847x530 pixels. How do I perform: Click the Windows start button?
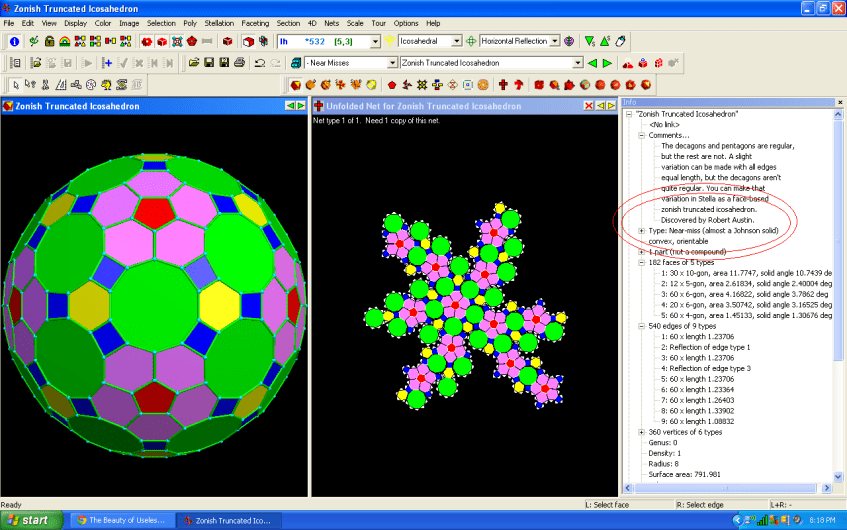click(x=28, y=520)
